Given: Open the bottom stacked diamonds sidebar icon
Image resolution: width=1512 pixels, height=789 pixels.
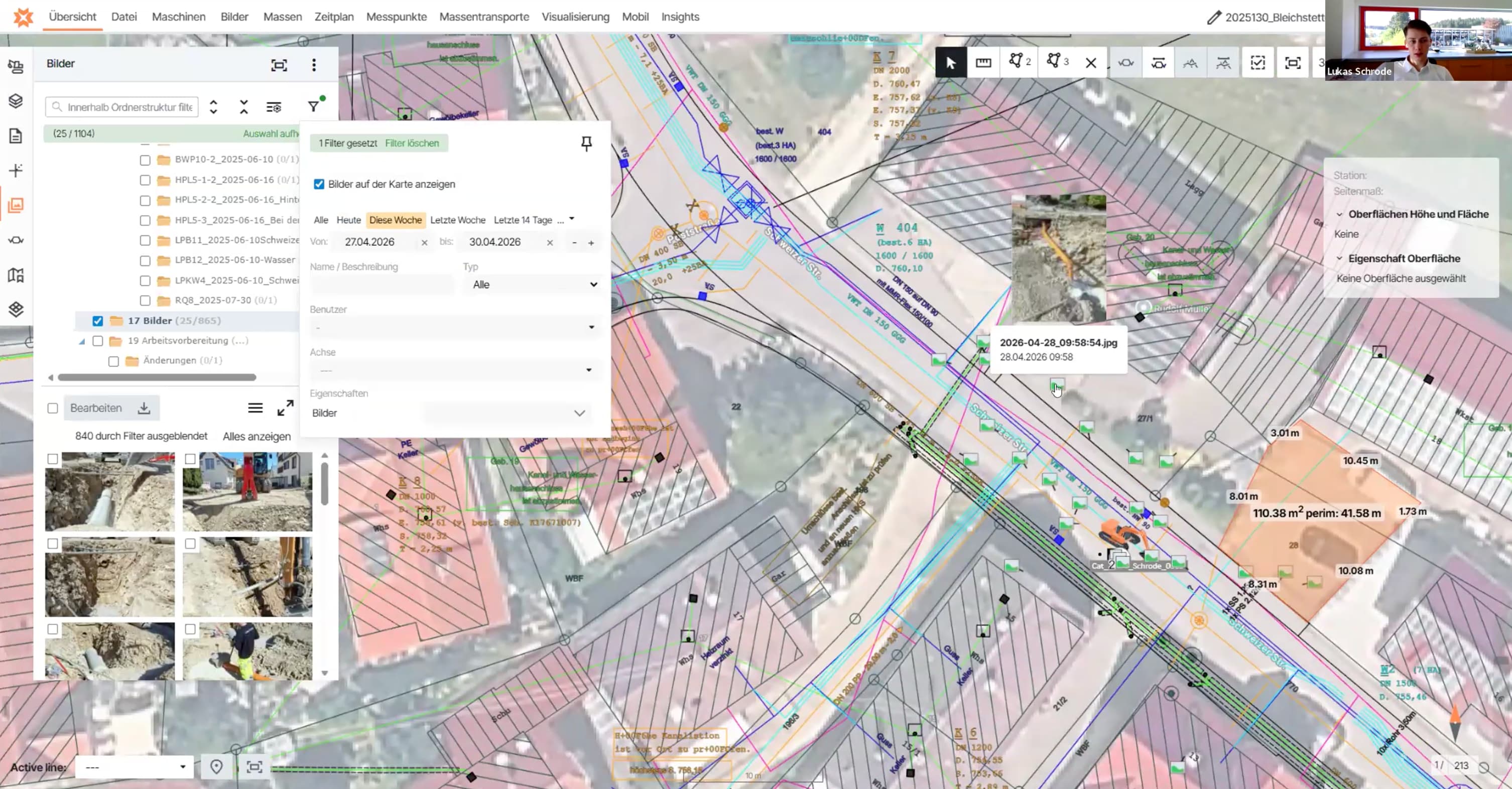Looking at the screenshot, I should tap(16, 309).
